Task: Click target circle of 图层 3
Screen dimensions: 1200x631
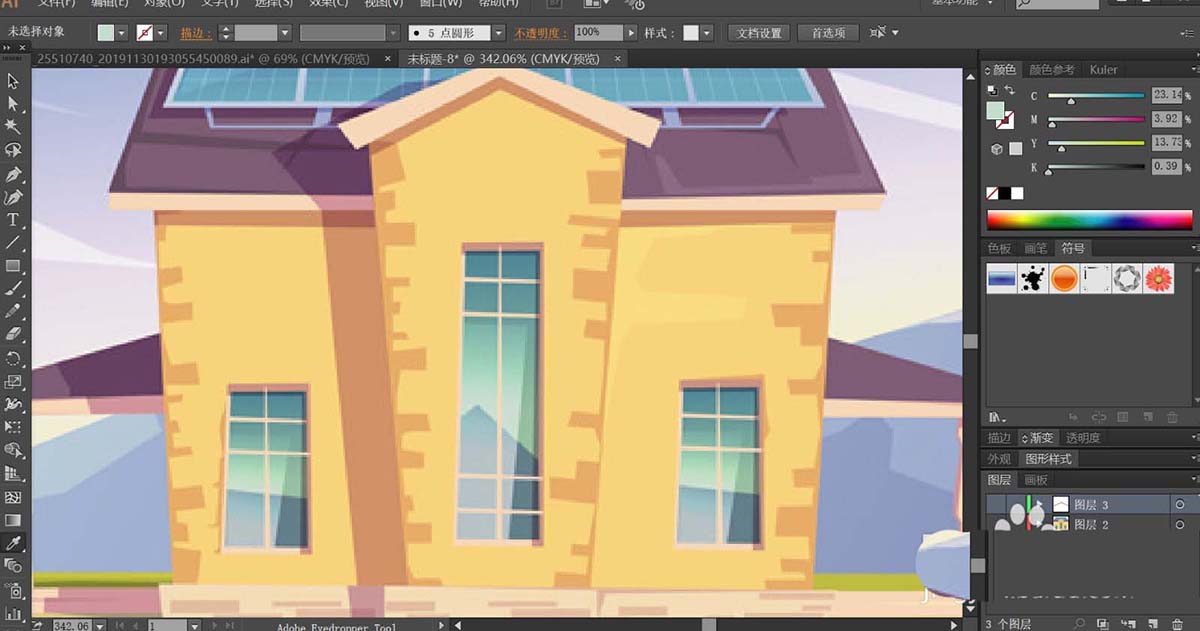Action: (1180, 505)
